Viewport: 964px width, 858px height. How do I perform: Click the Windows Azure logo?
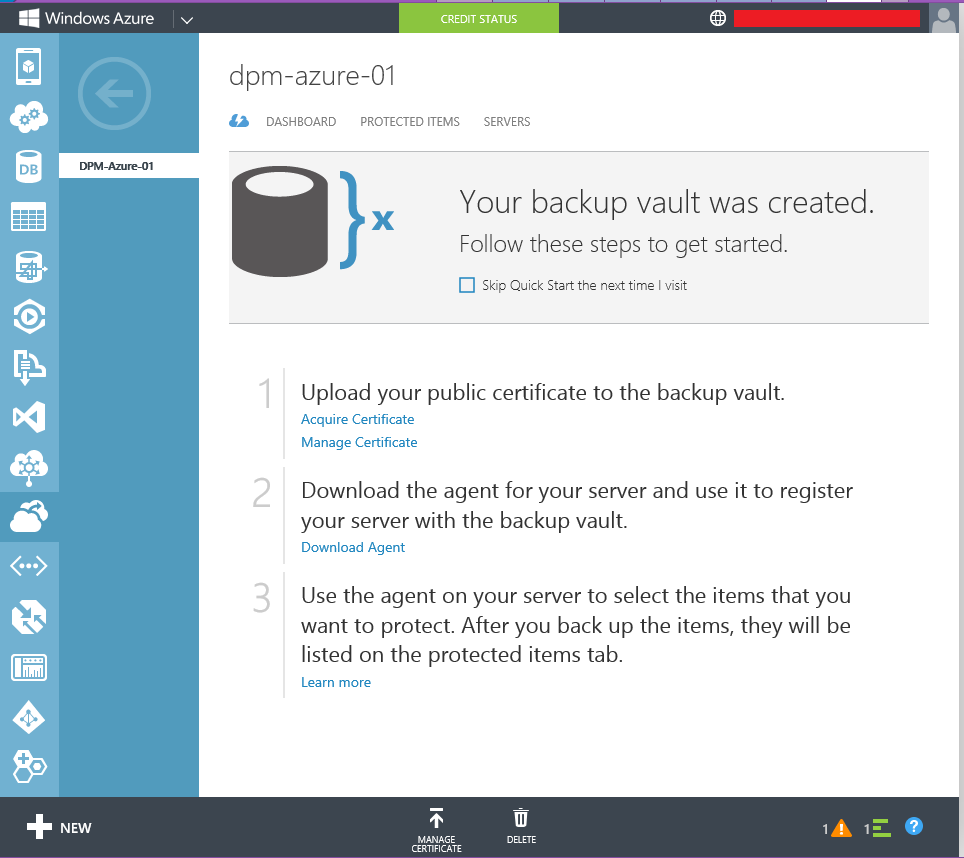click(x=86, y=18)
